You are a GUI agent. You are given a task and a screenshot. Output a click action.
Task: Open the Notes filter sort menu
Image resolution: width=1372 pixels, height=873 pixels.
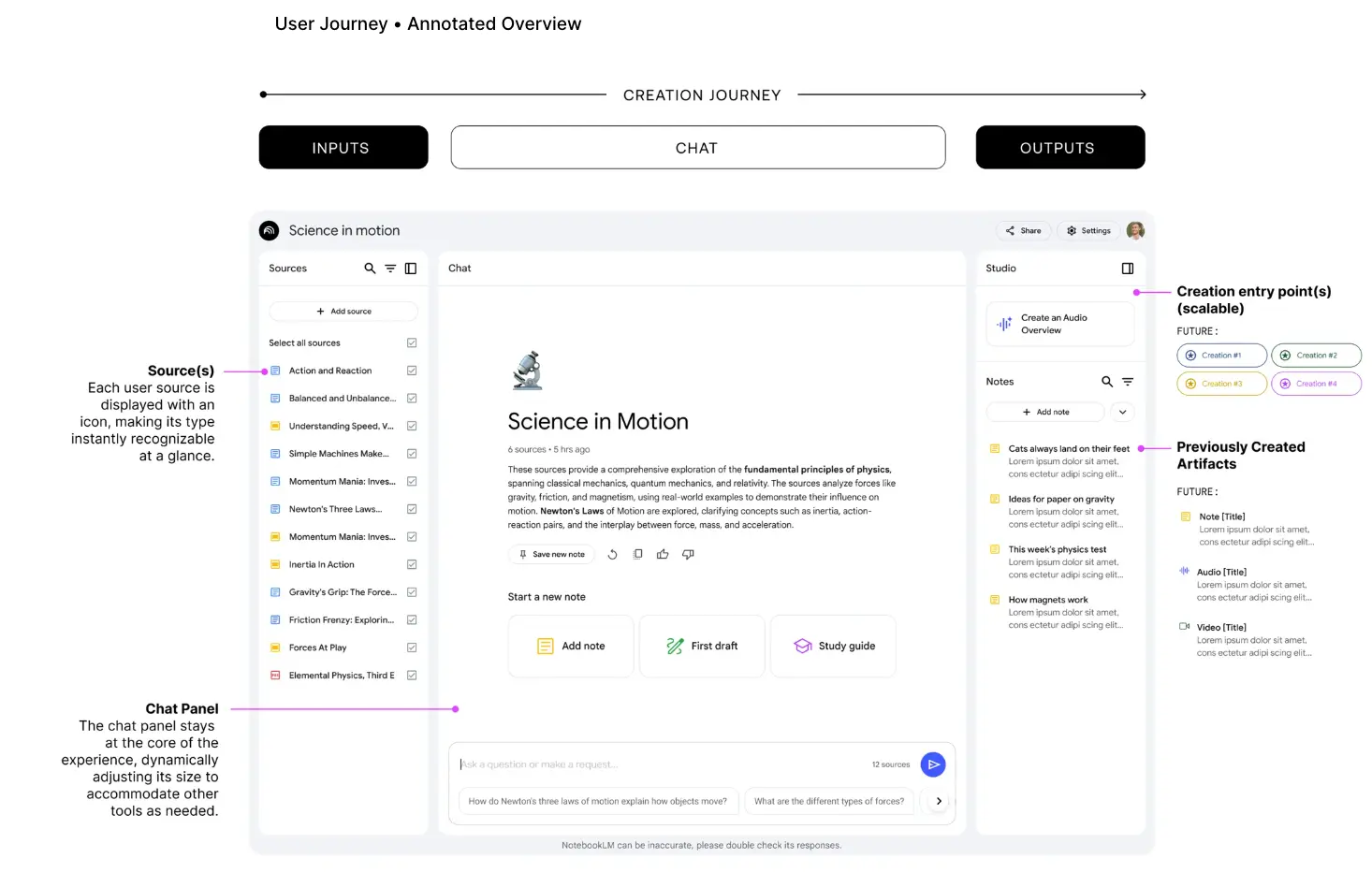click(x=1128, y=382)
